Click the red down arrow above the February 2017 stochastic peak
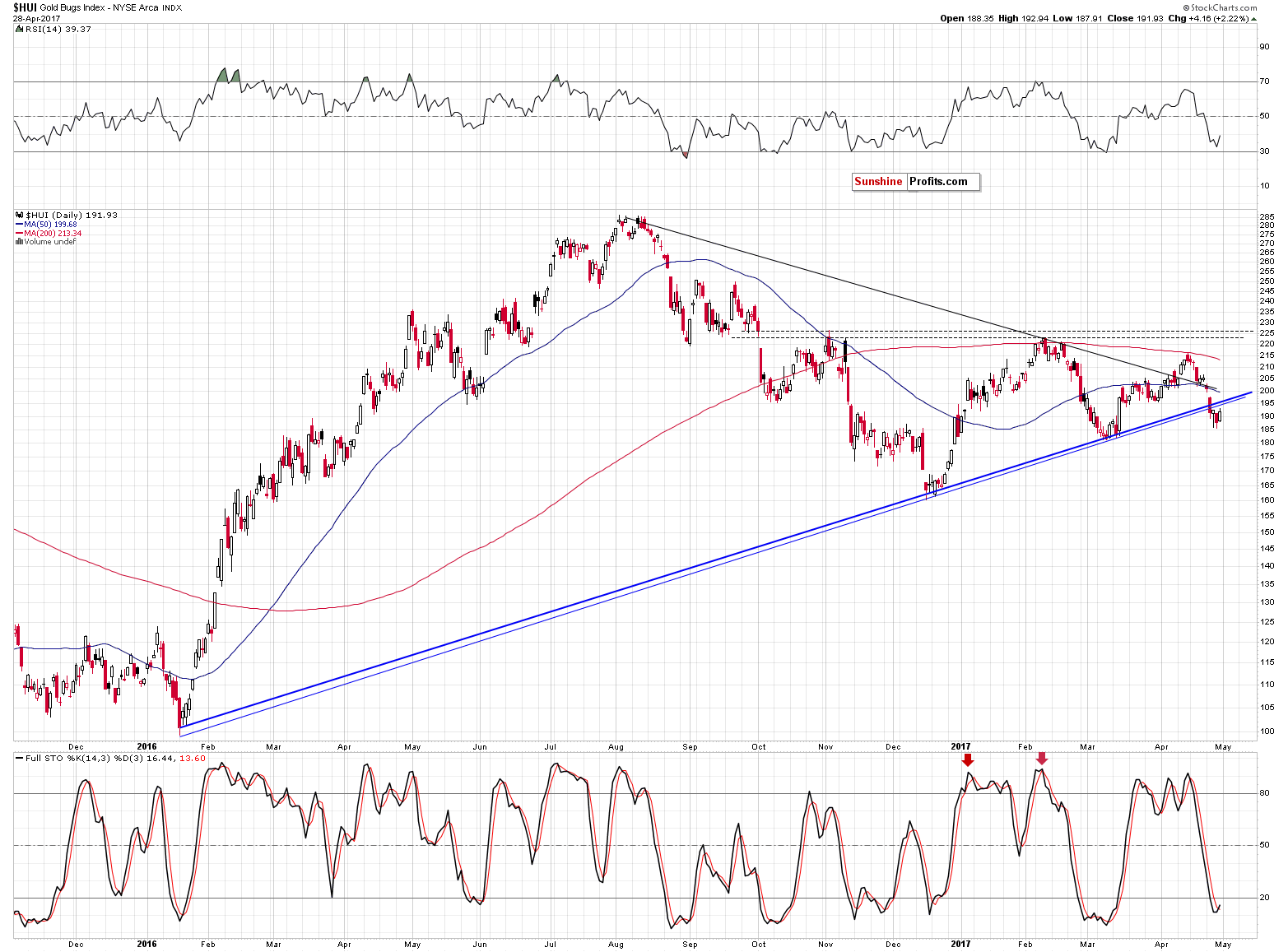This screenshot has width=1288, height=952. pyautogui.click(x=1041, y=759)
